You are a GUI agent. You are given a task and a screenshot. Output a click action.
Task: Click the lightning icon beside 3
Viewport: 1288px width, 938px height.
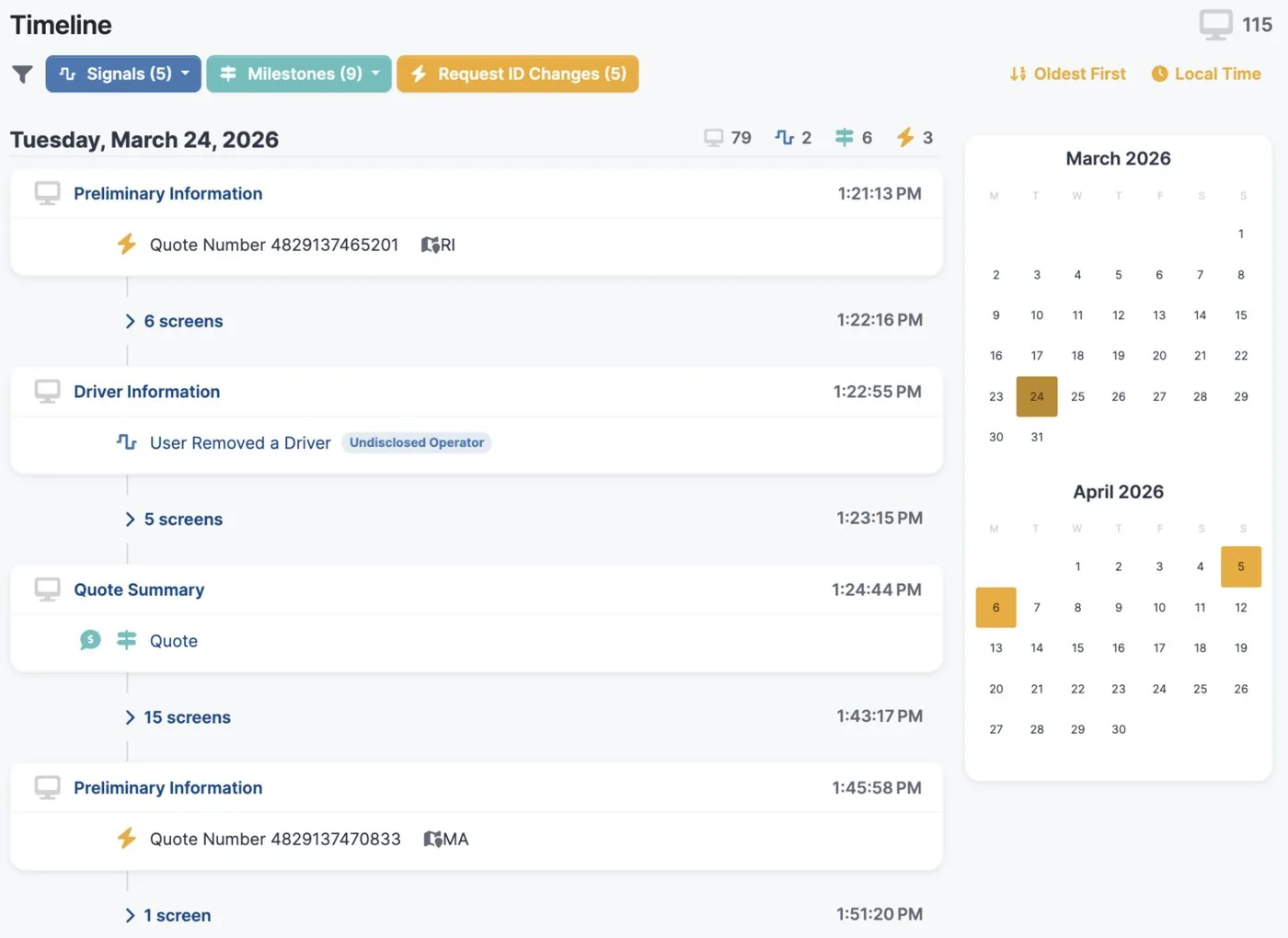click(x=905, y=138)
